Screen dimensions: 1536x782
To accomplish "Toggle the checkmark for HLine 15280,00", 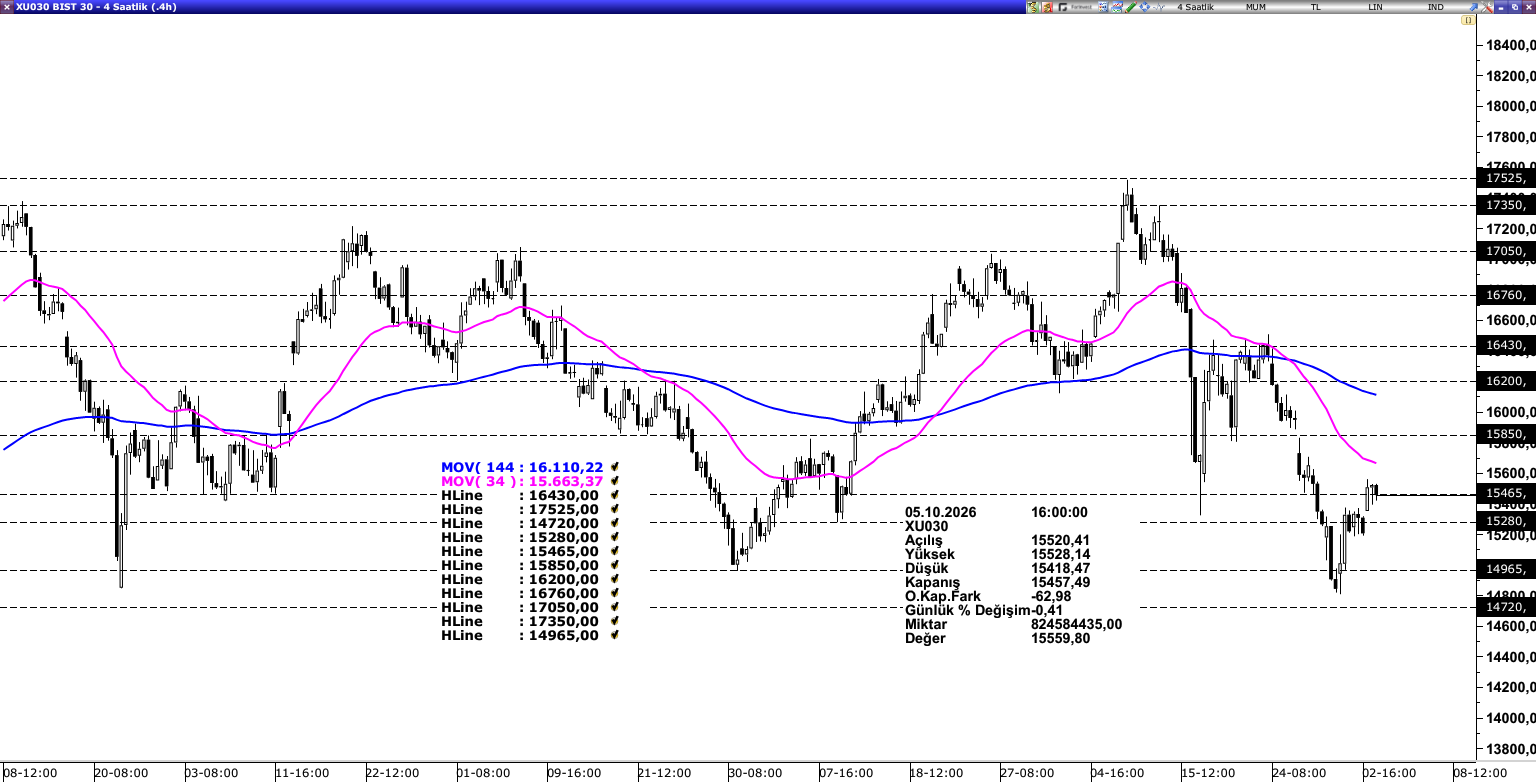I will (x=613, y=537).
